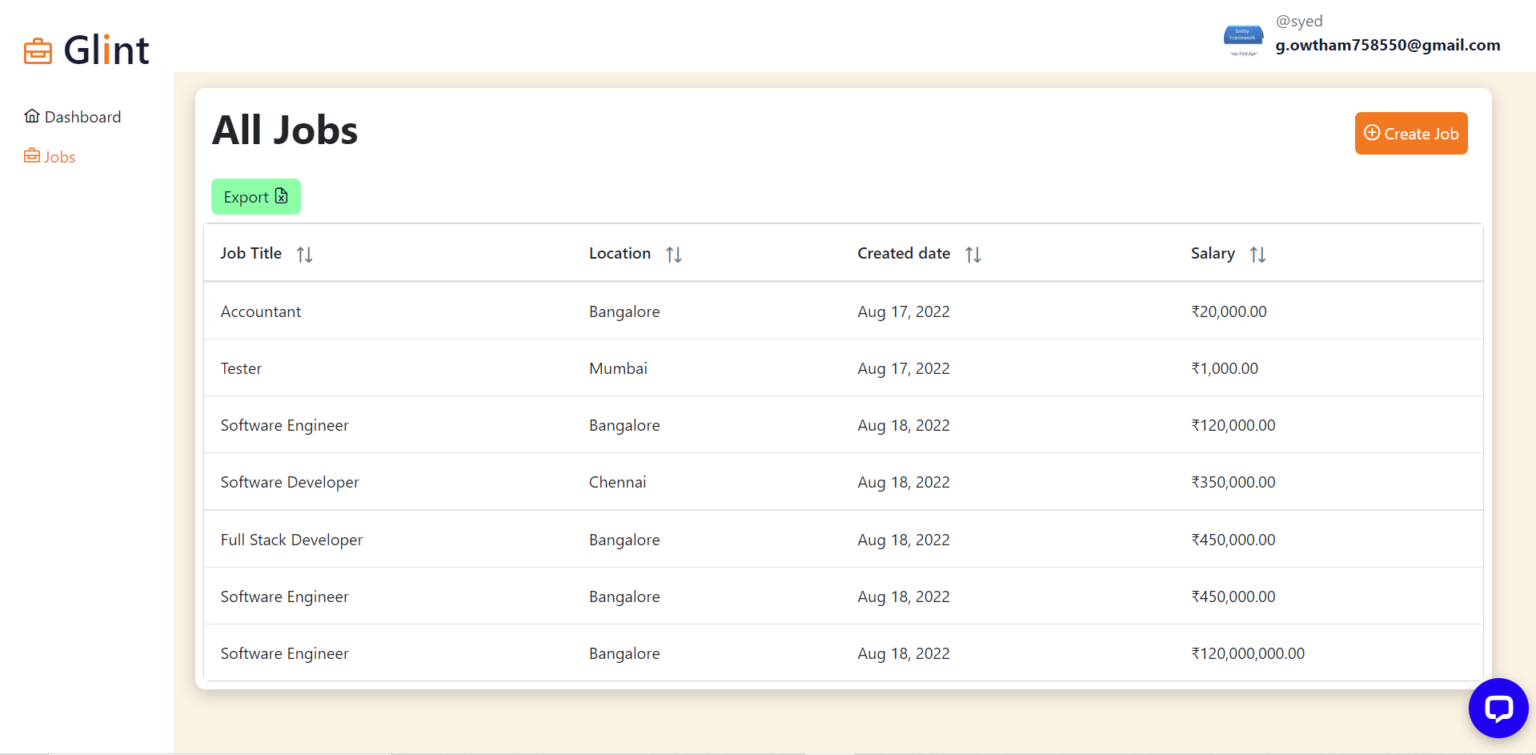The width and height of the screenshot is (1536, 755).
Task: Select the Tester job in Mumbai
Action: point(241,369)
